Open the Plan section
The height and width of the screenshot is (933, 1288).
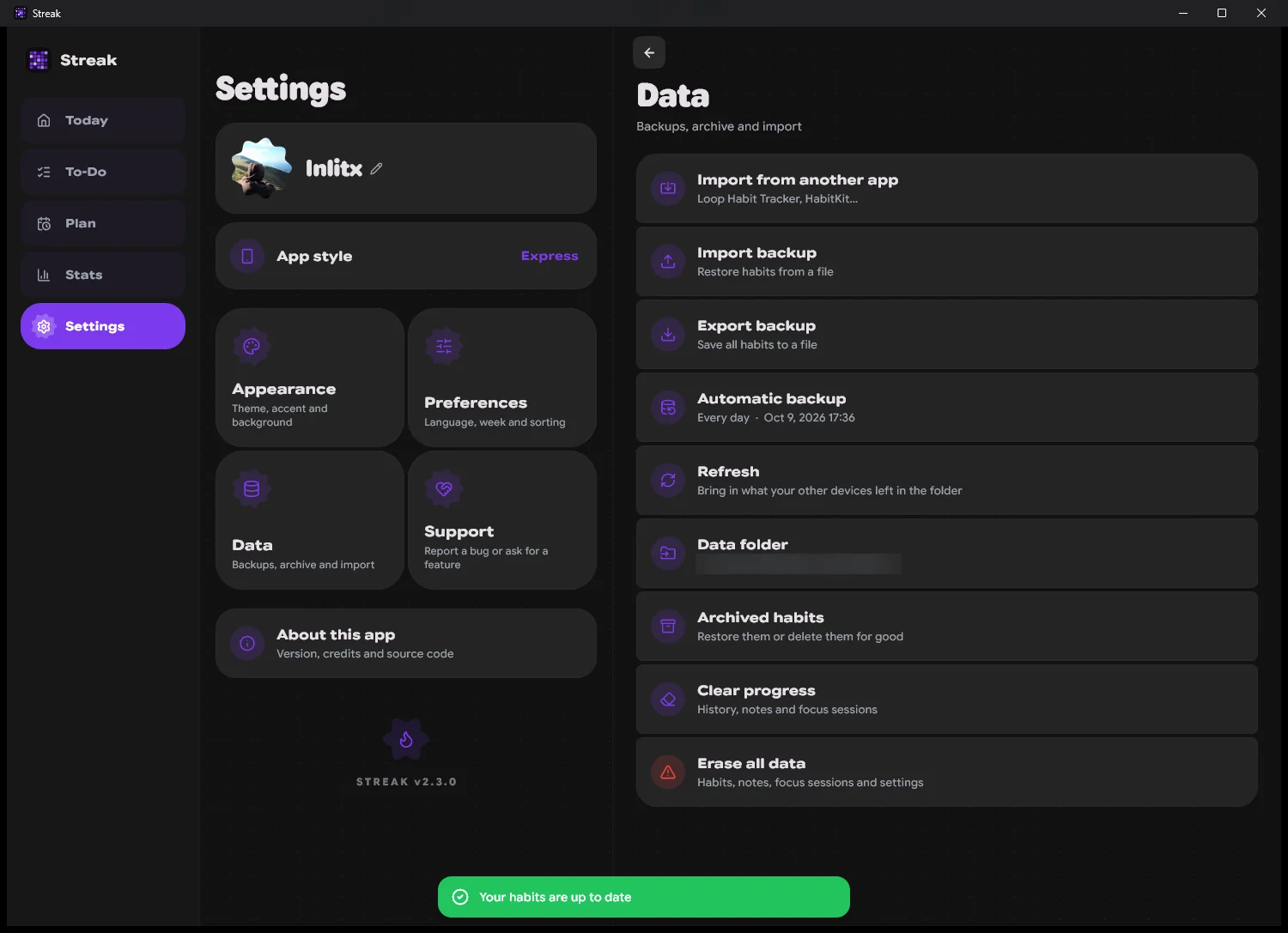pyautogui.click(x=103, y=223)
